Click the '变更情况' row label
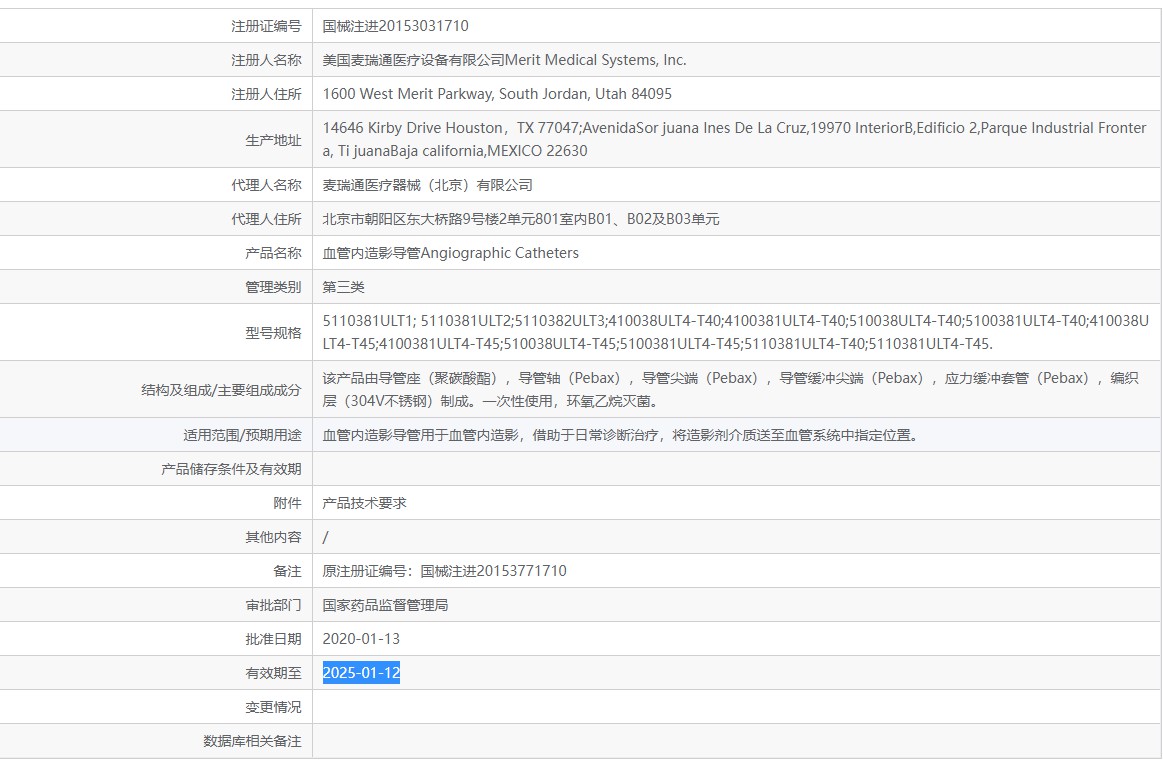The height and width of the screenshot is (770, 1163). (273, 708)
